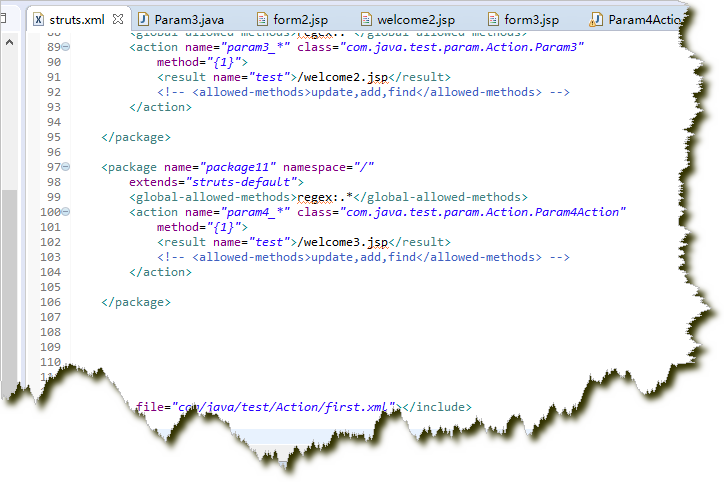724x482 pixels.
Task: Place cursor on "param3_*" action name
Action: pyautogui.click(x=255, y=47)
